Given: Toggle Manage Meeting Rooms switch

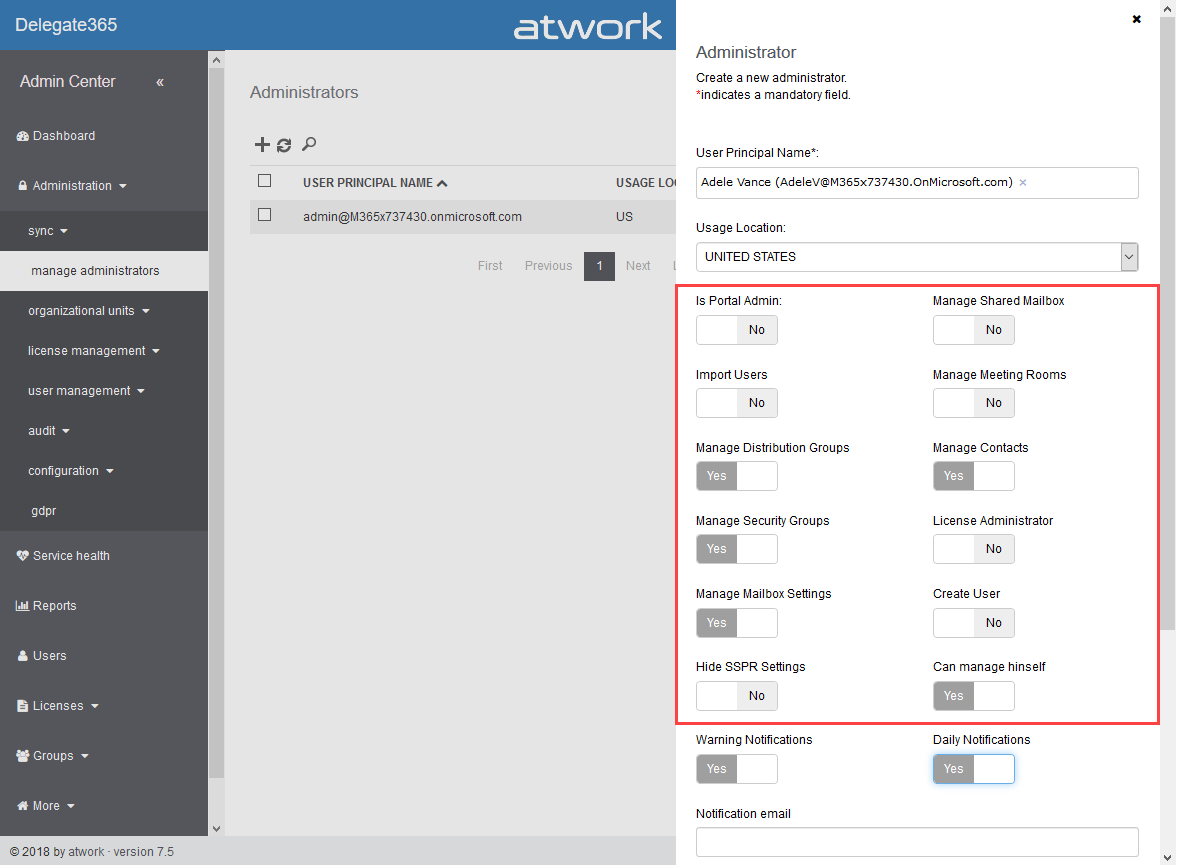Looking at the screenshot, I should pyautogui.click(x=974, y=402).
